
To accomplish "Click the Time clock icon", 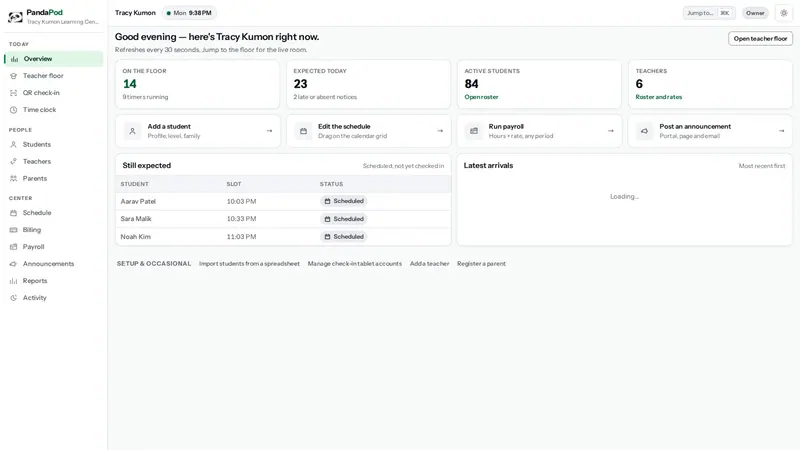I will (x=14, y=110).
